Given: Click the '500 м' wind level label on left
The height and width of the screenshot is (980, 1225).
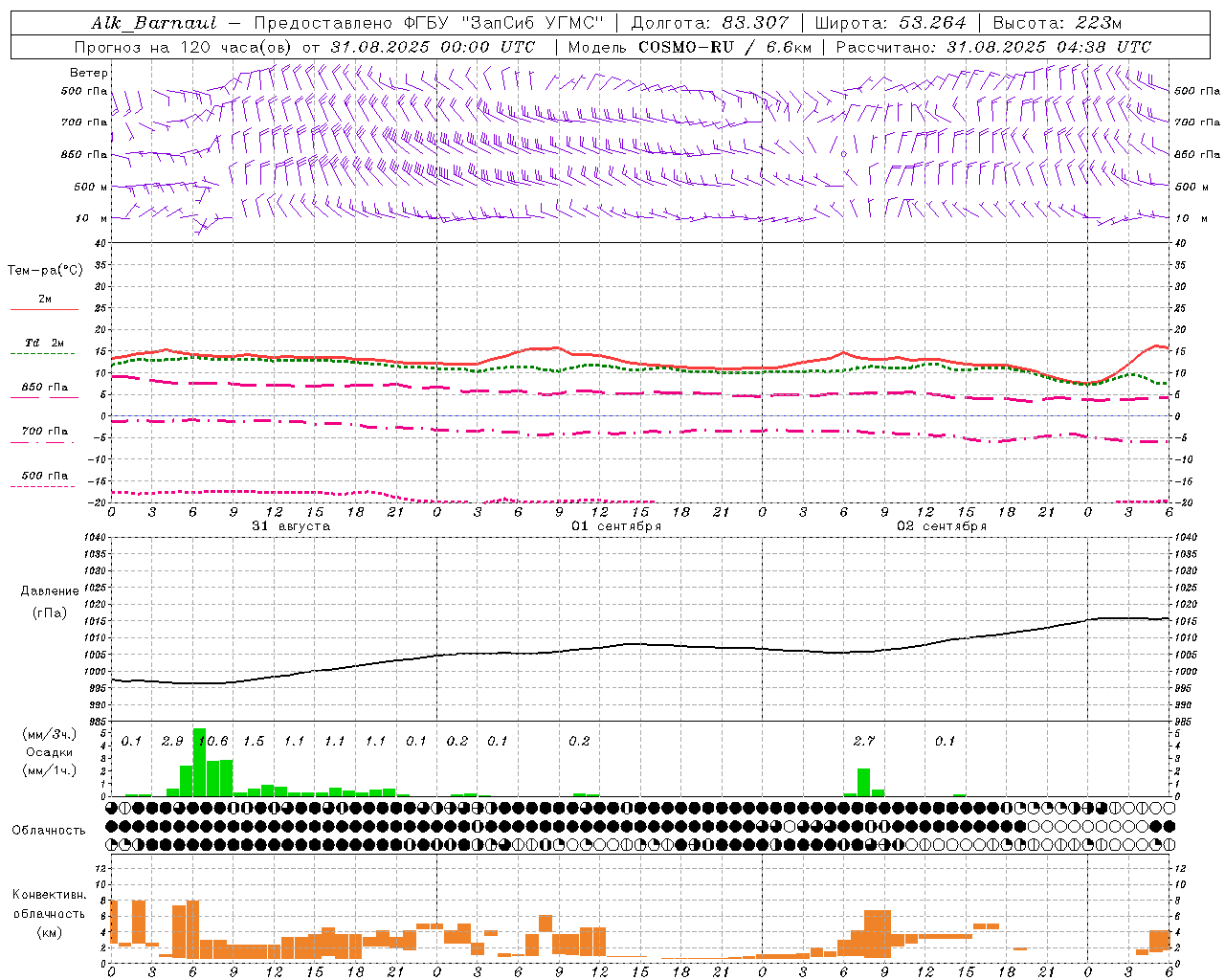Looking at the screenshot, I should (x=91, y=187).
